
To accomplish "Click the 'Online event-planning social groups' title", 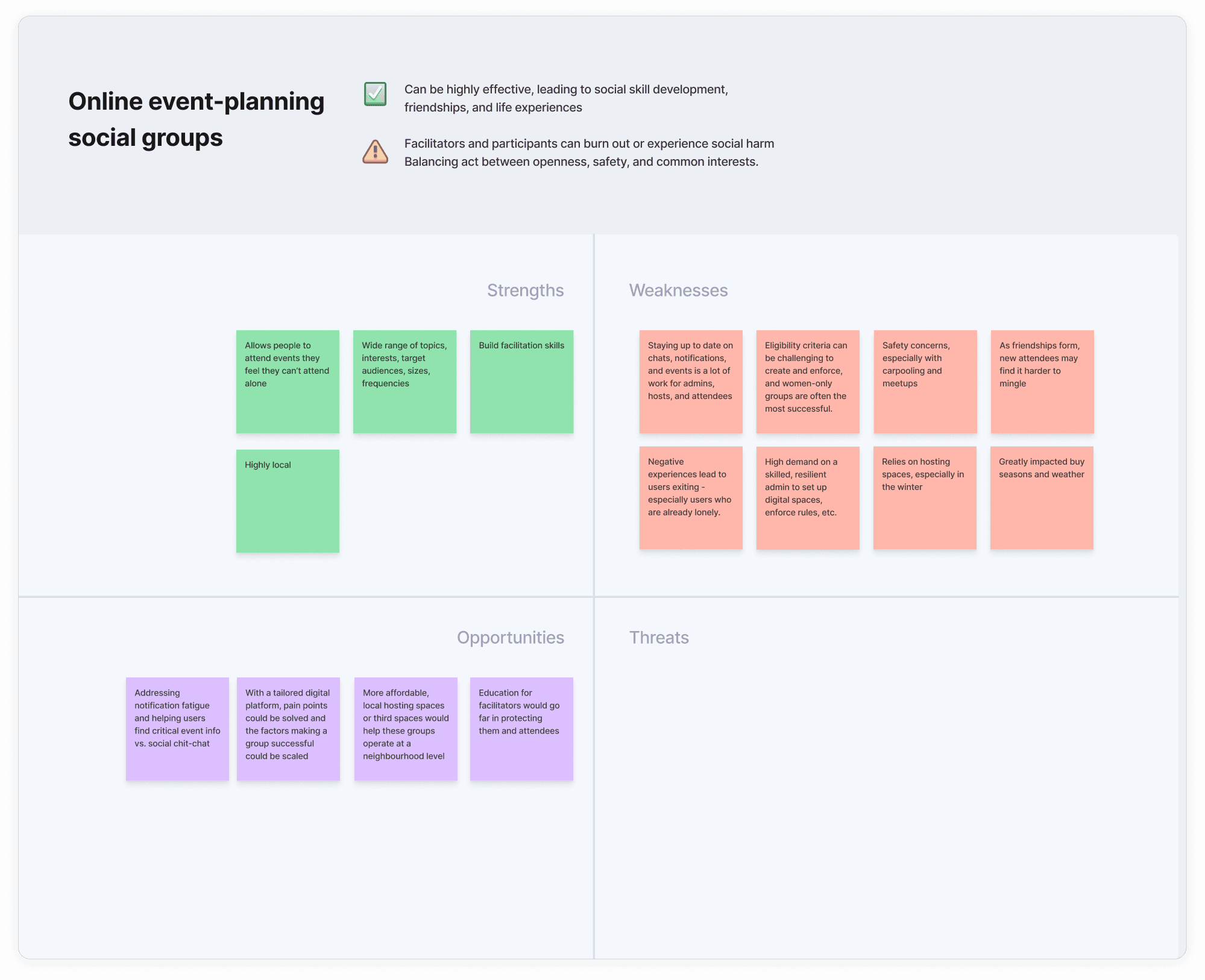I will [x=197, y=119].
